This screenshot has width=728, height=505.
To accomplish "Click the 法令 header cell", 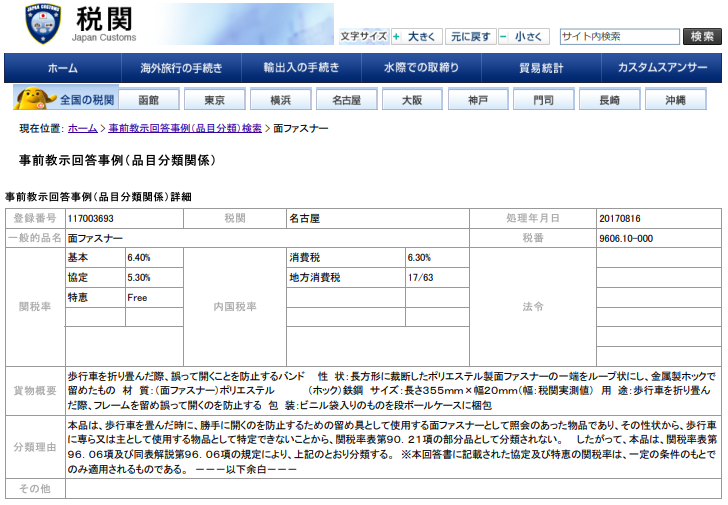I will click(533, 307).
